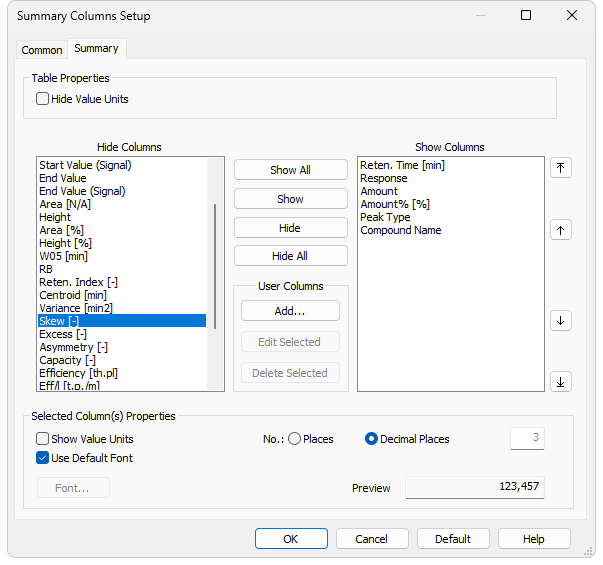Restore settings with the Default button

click(453, 538)
